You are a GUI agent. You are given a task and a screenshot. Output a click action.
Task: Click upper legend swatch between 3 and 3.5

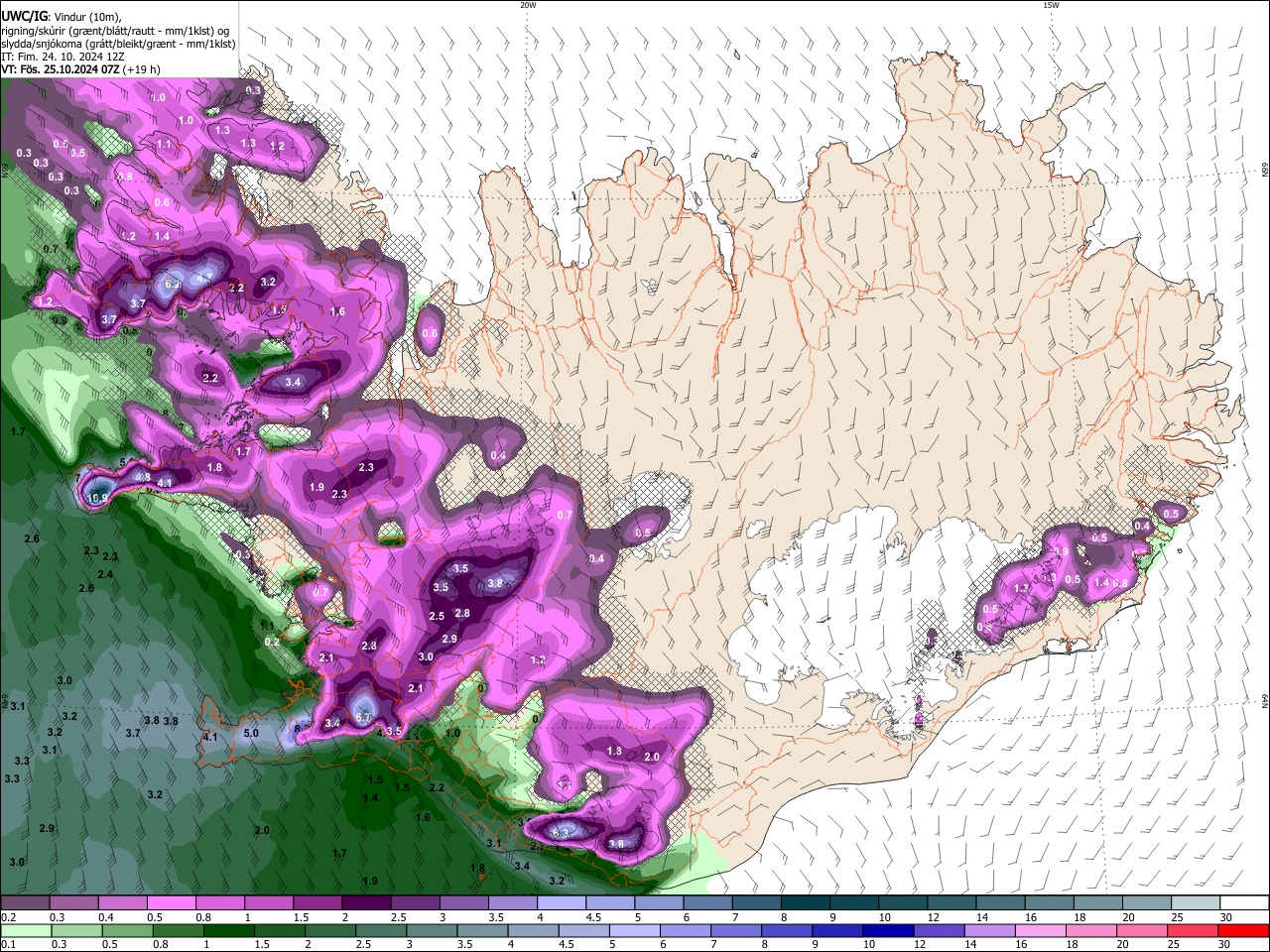(x=462, y=903)
